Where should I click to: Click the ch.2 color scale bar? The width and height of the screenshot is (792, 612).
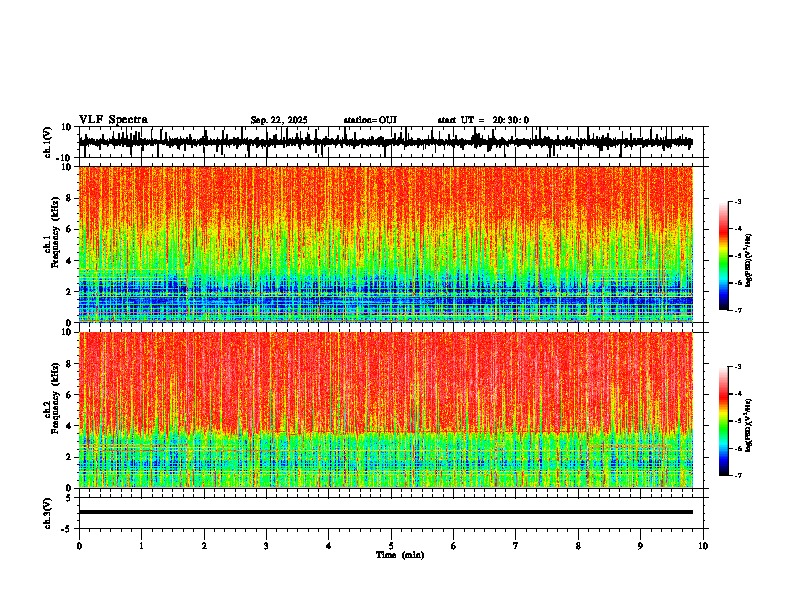coord(724,421)
